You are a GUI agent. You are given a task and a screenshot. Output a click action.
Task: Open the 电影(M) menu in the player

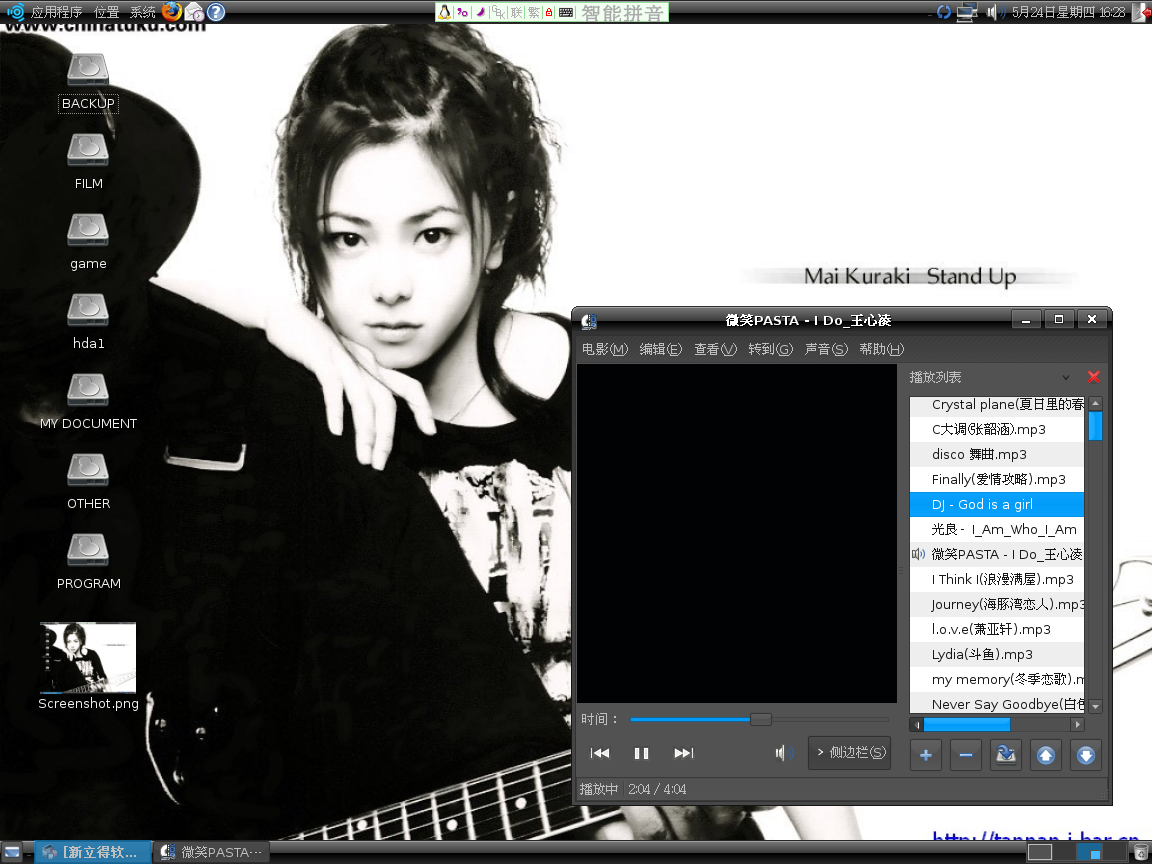[605, 350]
